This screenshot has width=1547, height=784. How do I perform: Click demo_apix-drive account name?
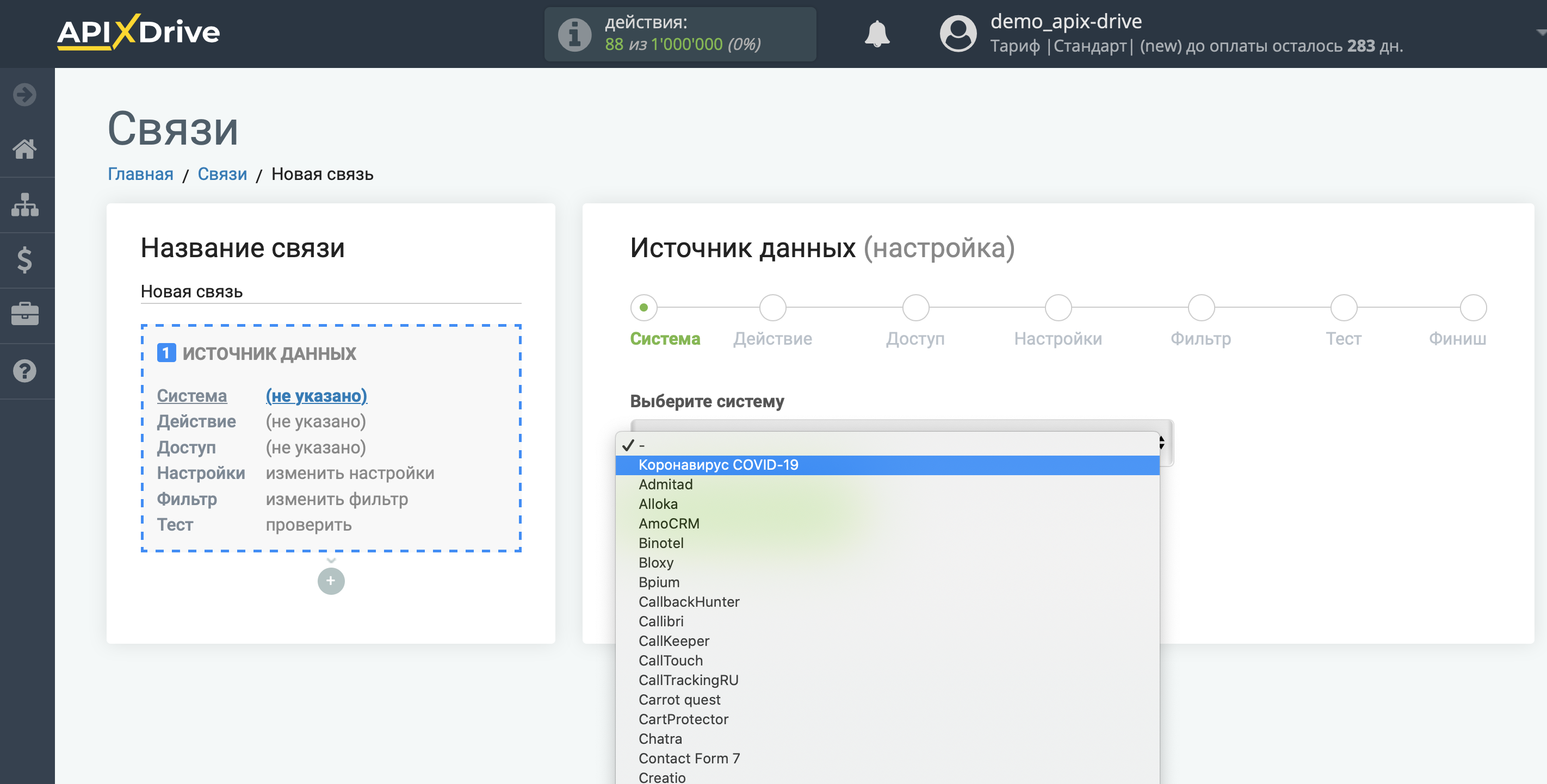click(1066, 21)
